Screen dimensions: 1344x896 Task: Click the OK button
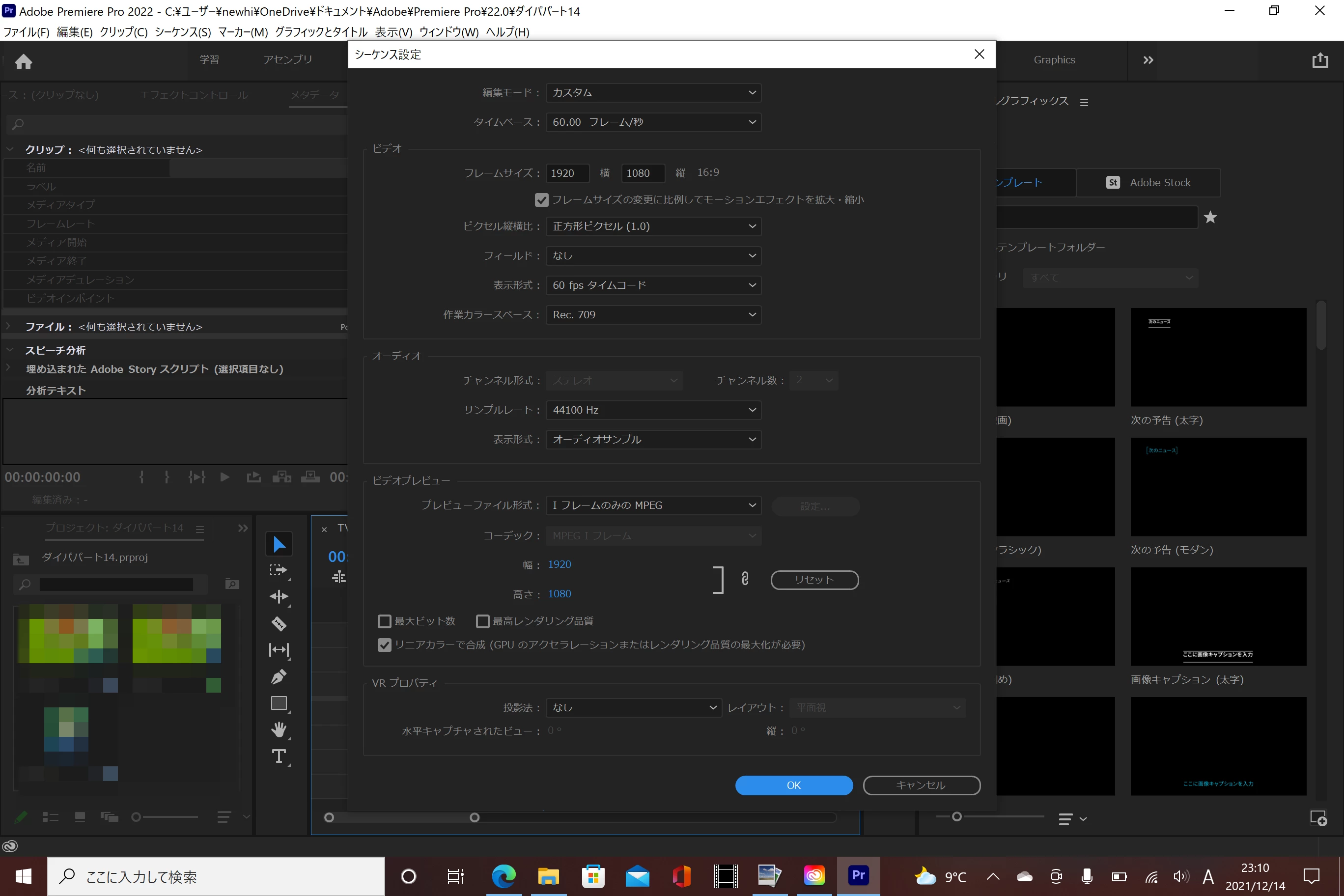(794, 785)
